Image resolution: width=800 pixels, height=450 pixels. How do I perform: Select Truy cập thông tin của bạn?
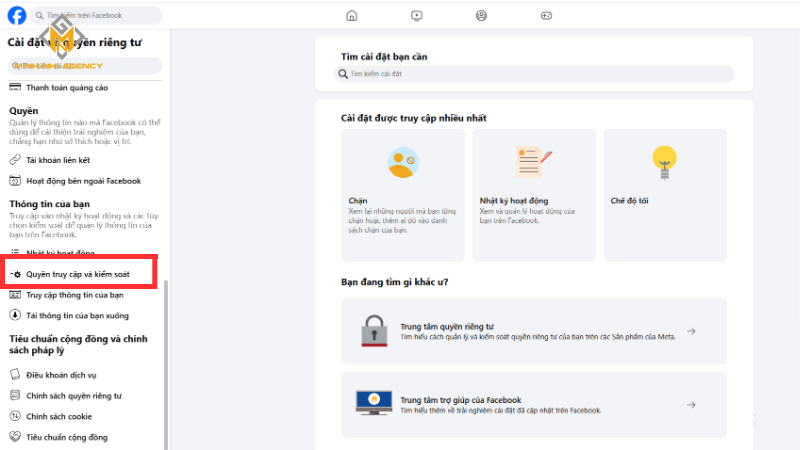(x=74, y=295)
